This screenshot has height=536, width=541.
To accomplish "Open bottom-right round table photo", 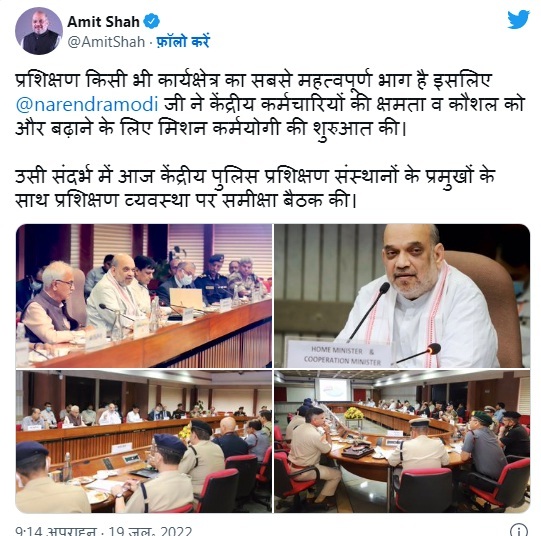I will point(402,441).
